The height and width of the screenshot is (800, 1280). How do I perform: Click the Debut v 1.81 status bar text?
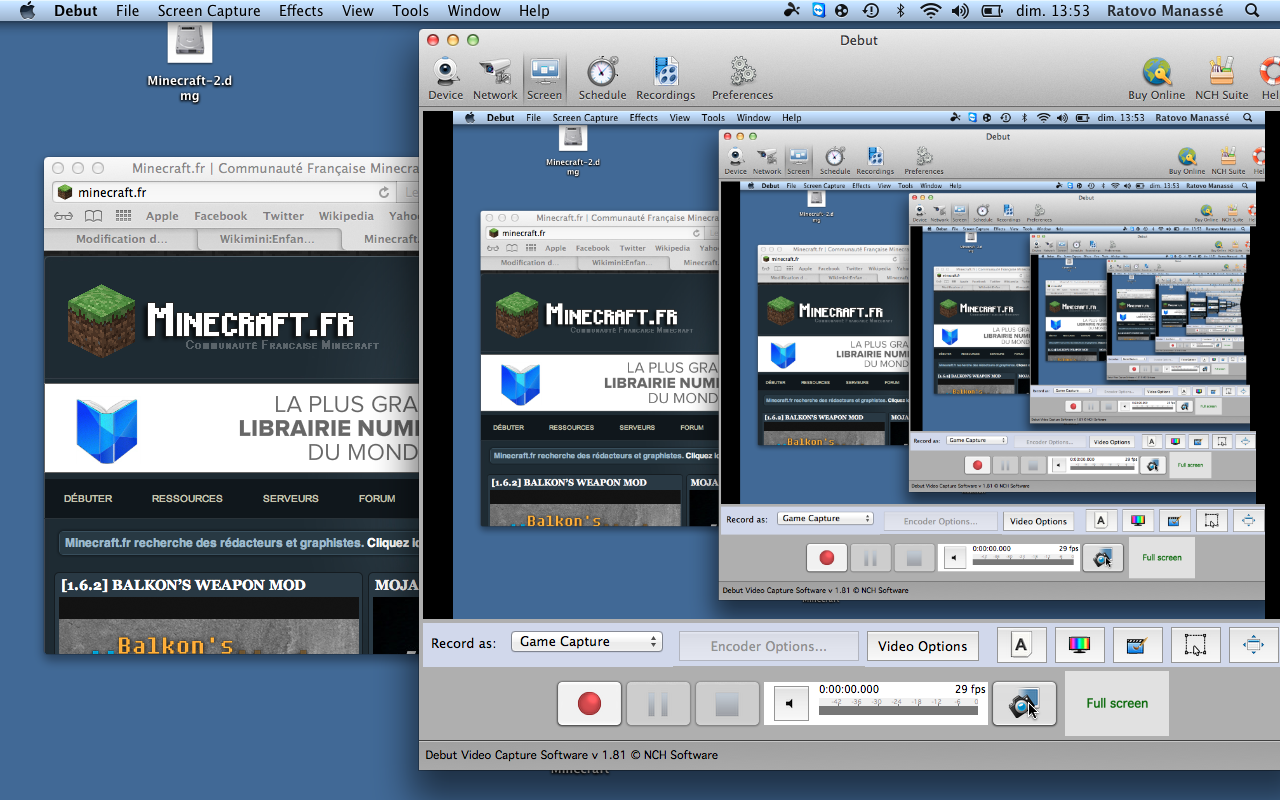[x=571, y=755]
